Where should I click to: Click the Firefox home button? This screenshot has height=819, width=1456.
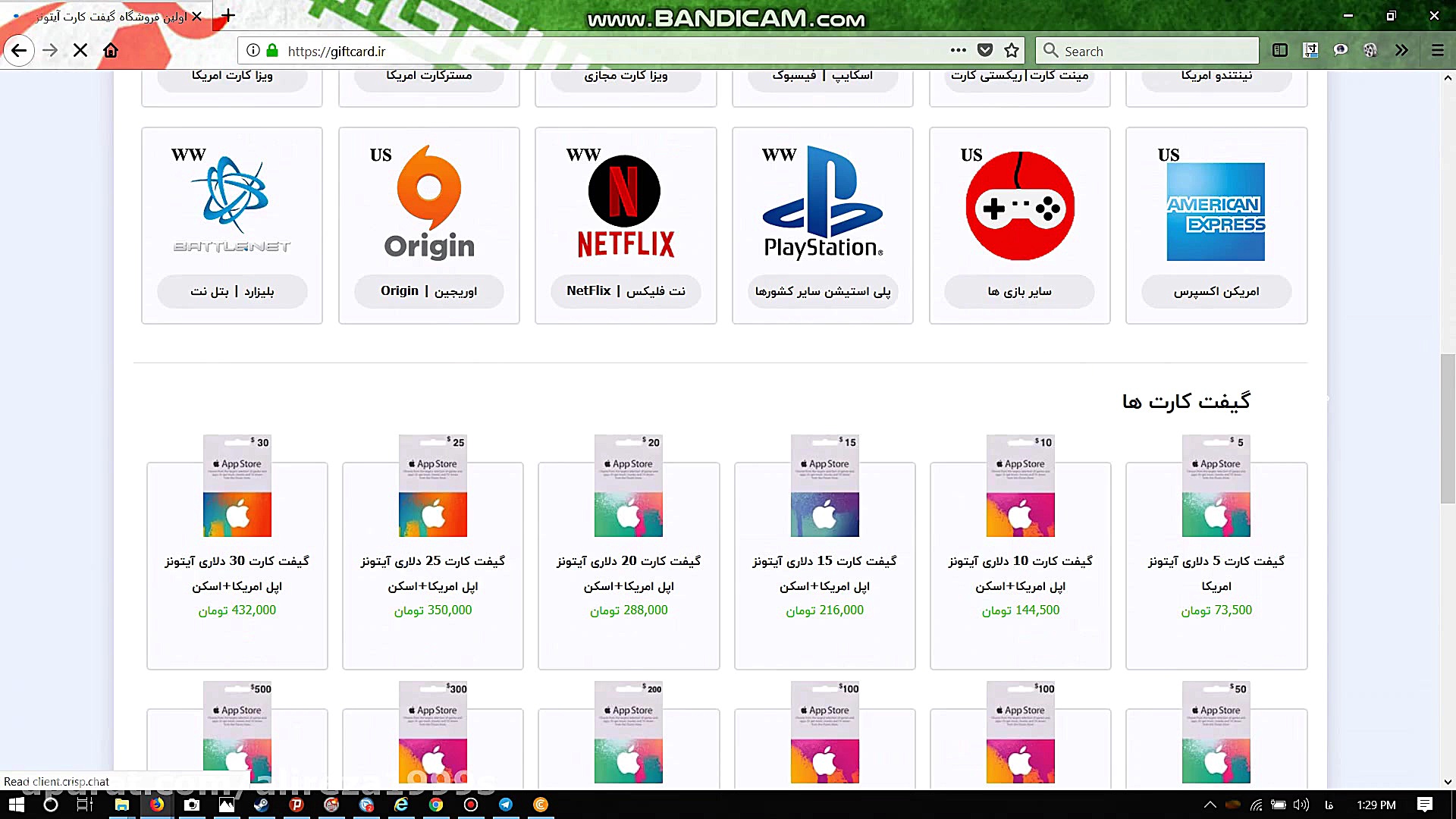pos(111,51)
